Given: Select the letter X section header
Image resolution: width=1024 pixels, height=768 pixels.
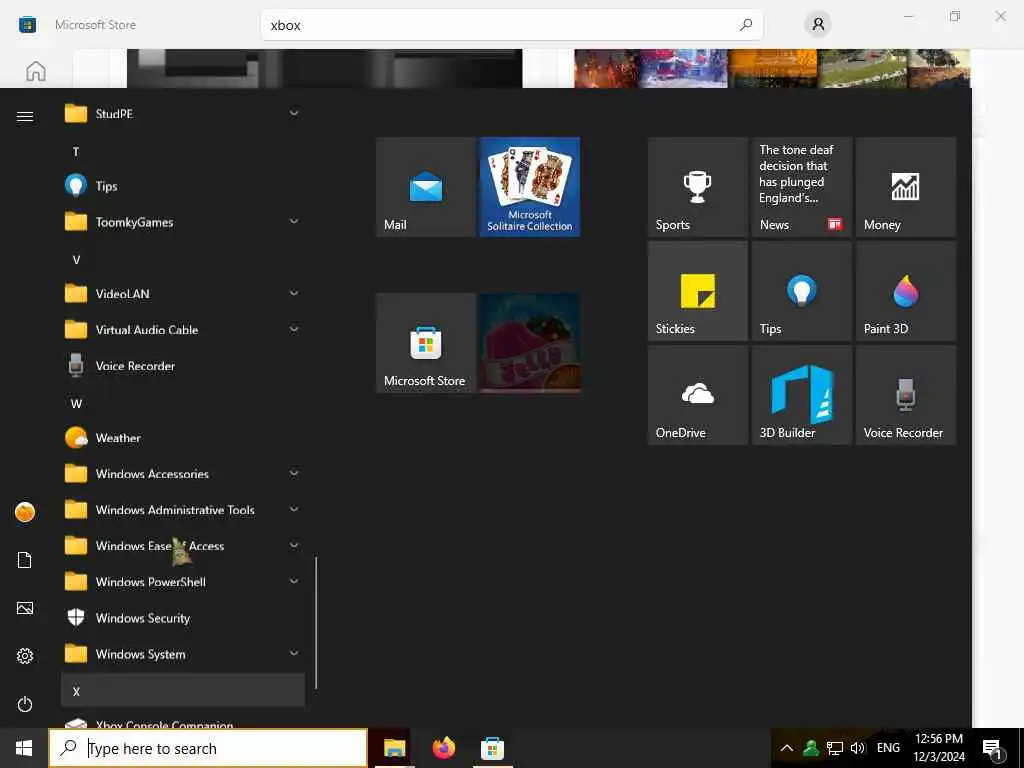Looking at the screenshot, I should [x=183, y=691].
